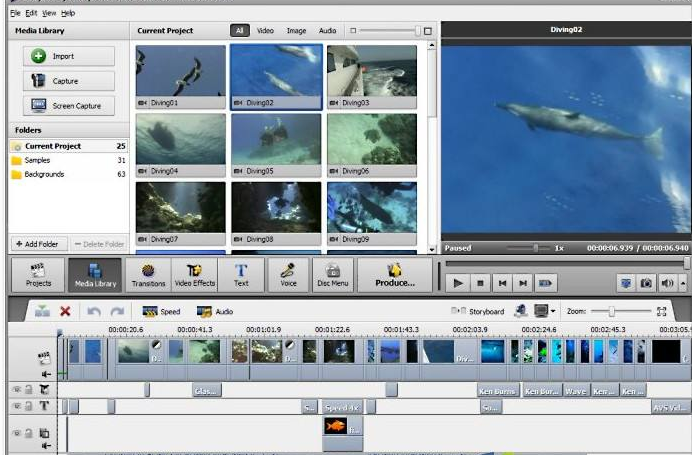692x455 pixels.
Task: Select the Diving01 thumbnail
Action: (x=181, y=77)
